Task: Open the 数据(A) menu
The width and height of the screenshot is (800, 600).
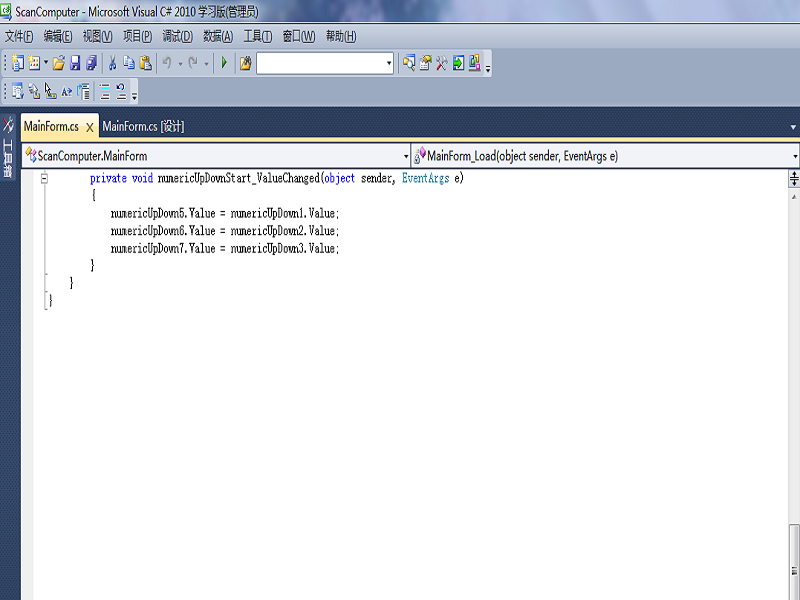Action: point(218,36)
